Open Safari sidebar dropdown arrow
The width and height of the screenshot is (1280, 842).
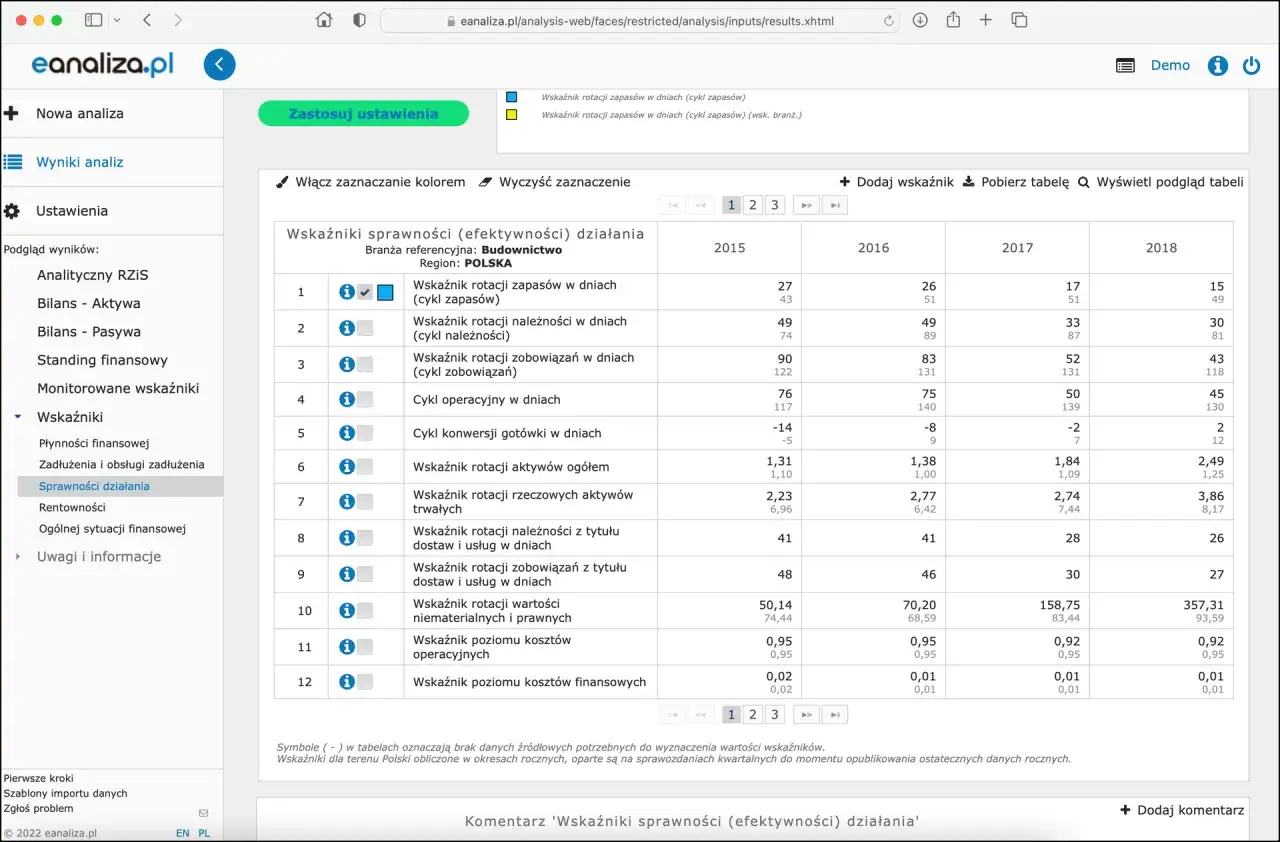click(117, 20)
